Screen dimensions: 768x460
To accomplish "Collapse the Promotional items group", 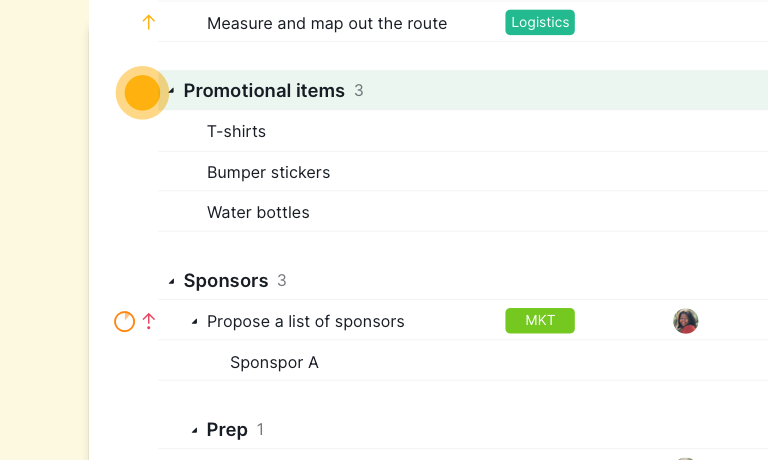I will 171,91.
